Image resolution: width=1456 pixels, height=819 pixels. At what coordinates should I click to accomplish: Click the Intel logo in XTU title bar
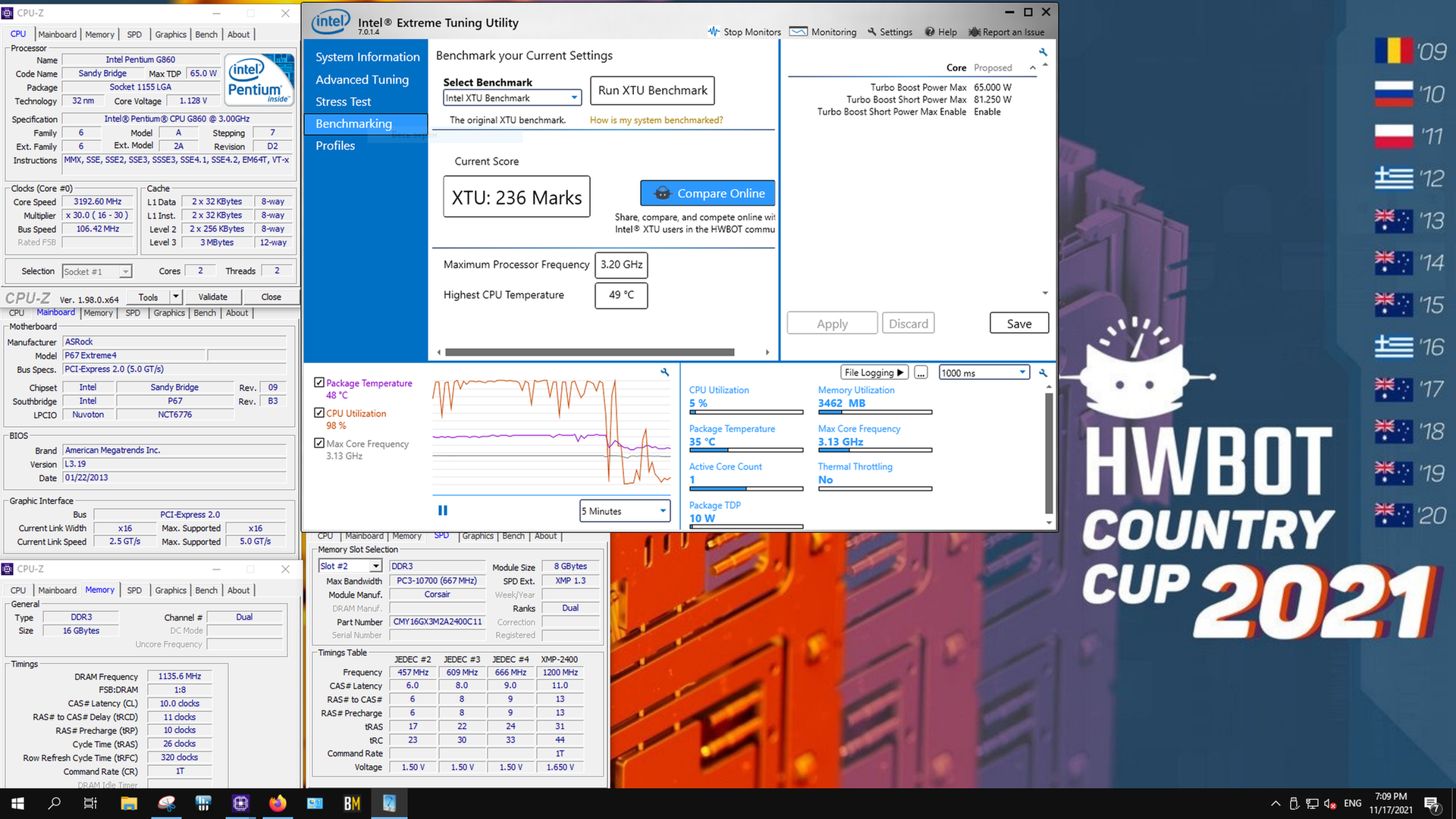331,22
